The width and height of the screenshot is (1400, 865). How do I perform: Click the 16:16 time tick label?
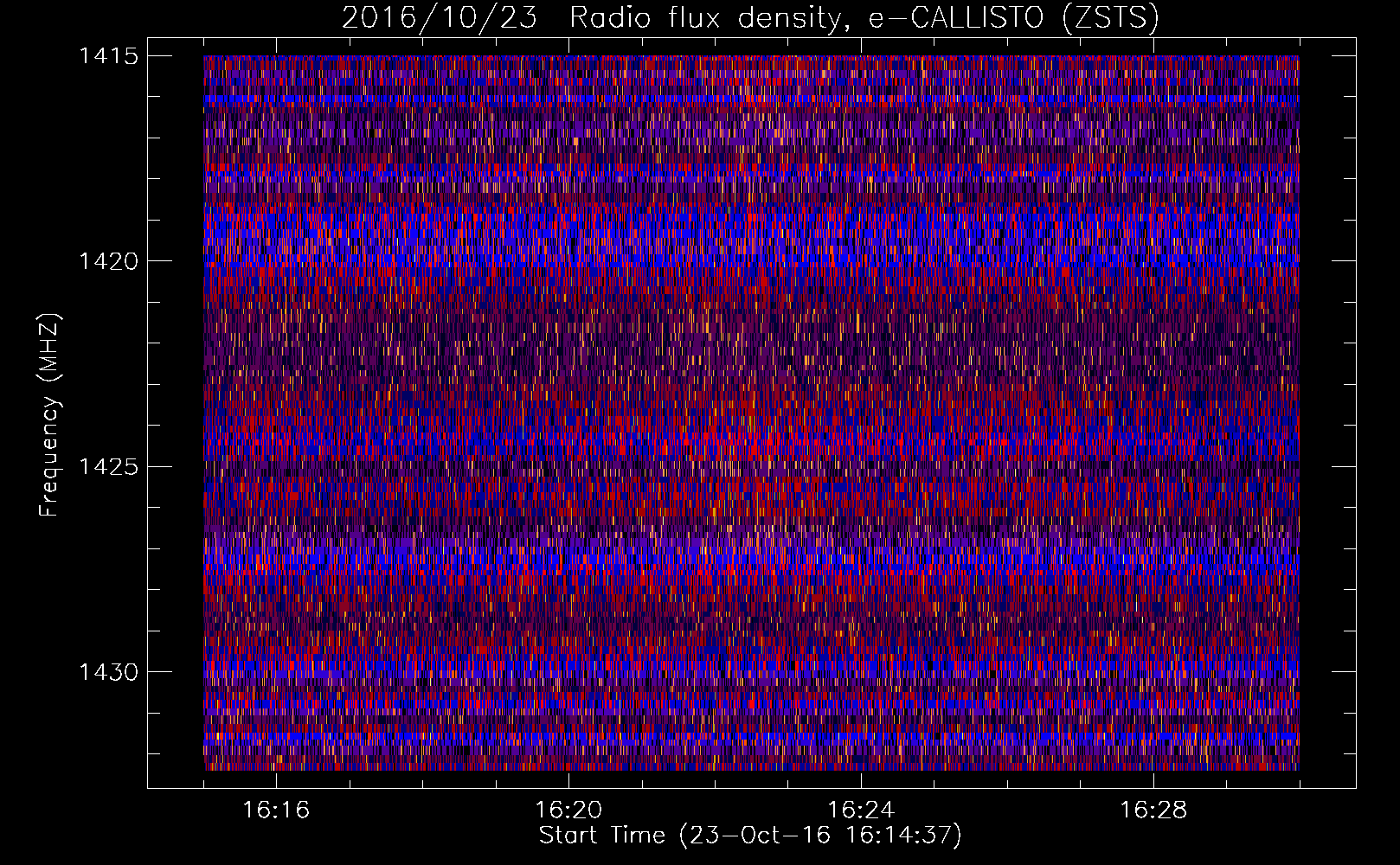click(276, 810)
